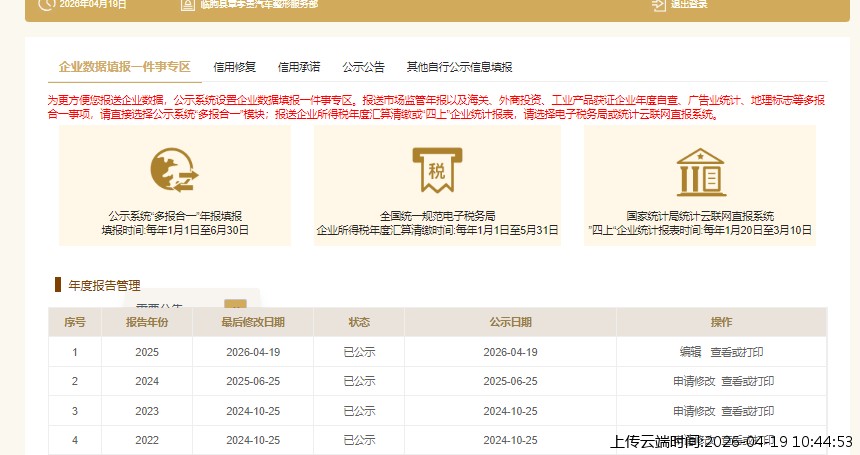Click 查看或打印 for the 2023 report
This screenshot has width=860, height=455.
pyautogui.click(x=748, y=411)
